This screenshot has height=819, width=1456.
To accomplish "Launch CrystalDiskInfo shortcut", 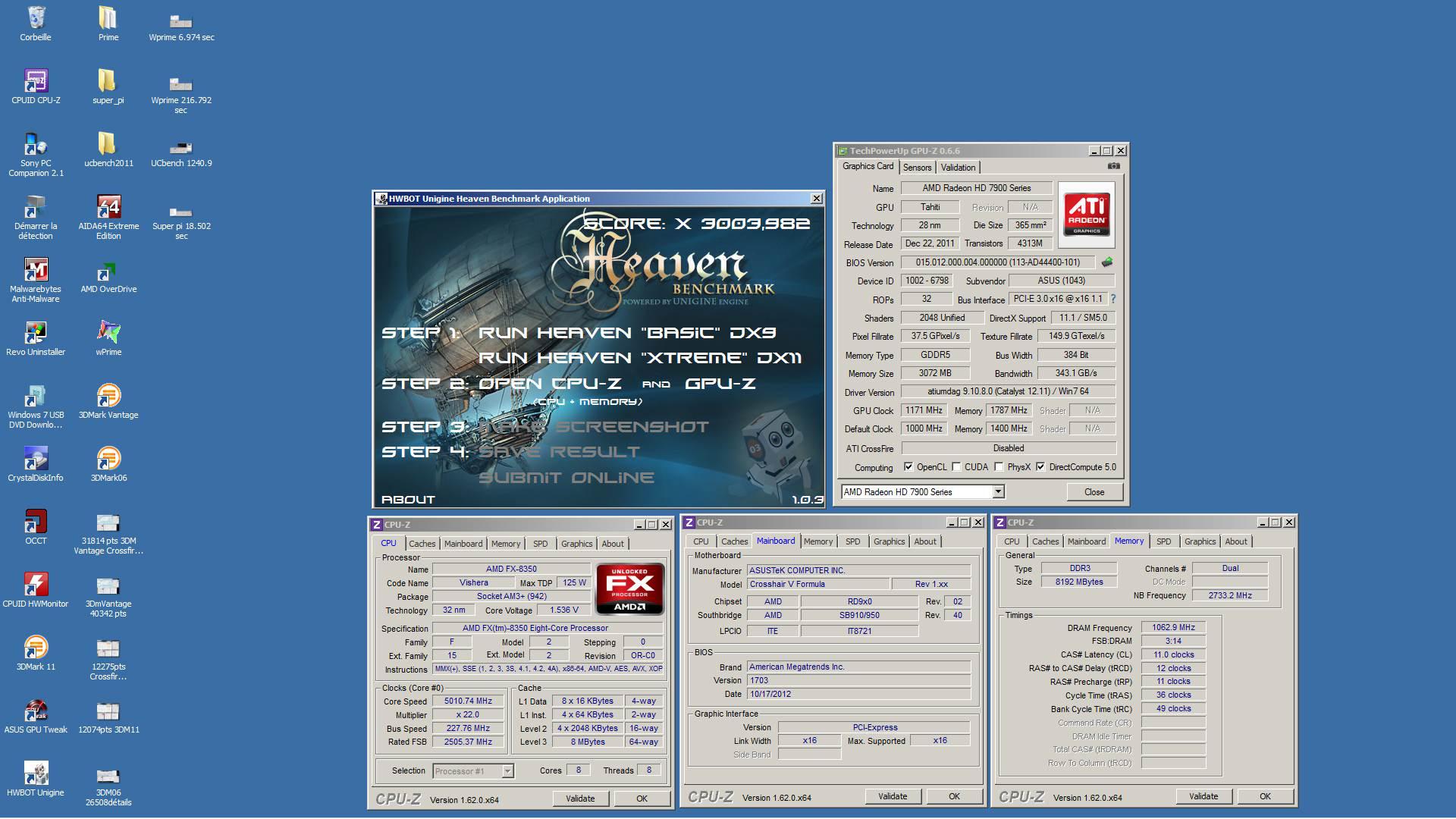I will [x=36, y=463].
